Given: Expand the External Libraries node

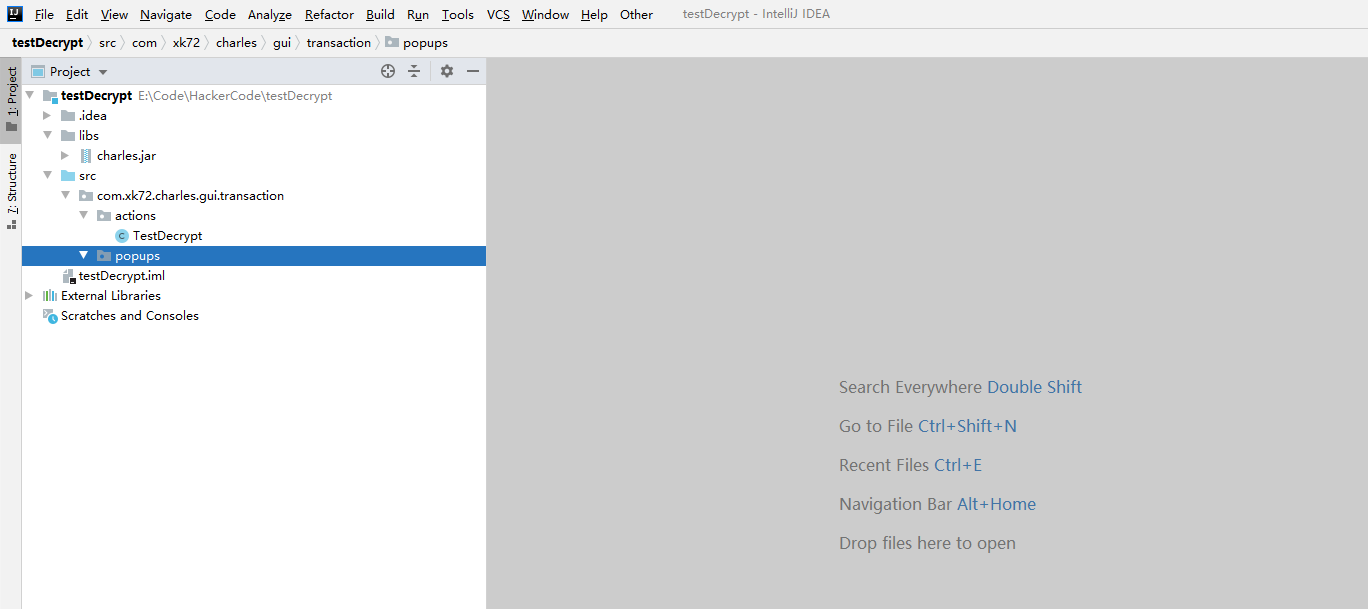Looking at the screenshot, I should coord(29,296).
